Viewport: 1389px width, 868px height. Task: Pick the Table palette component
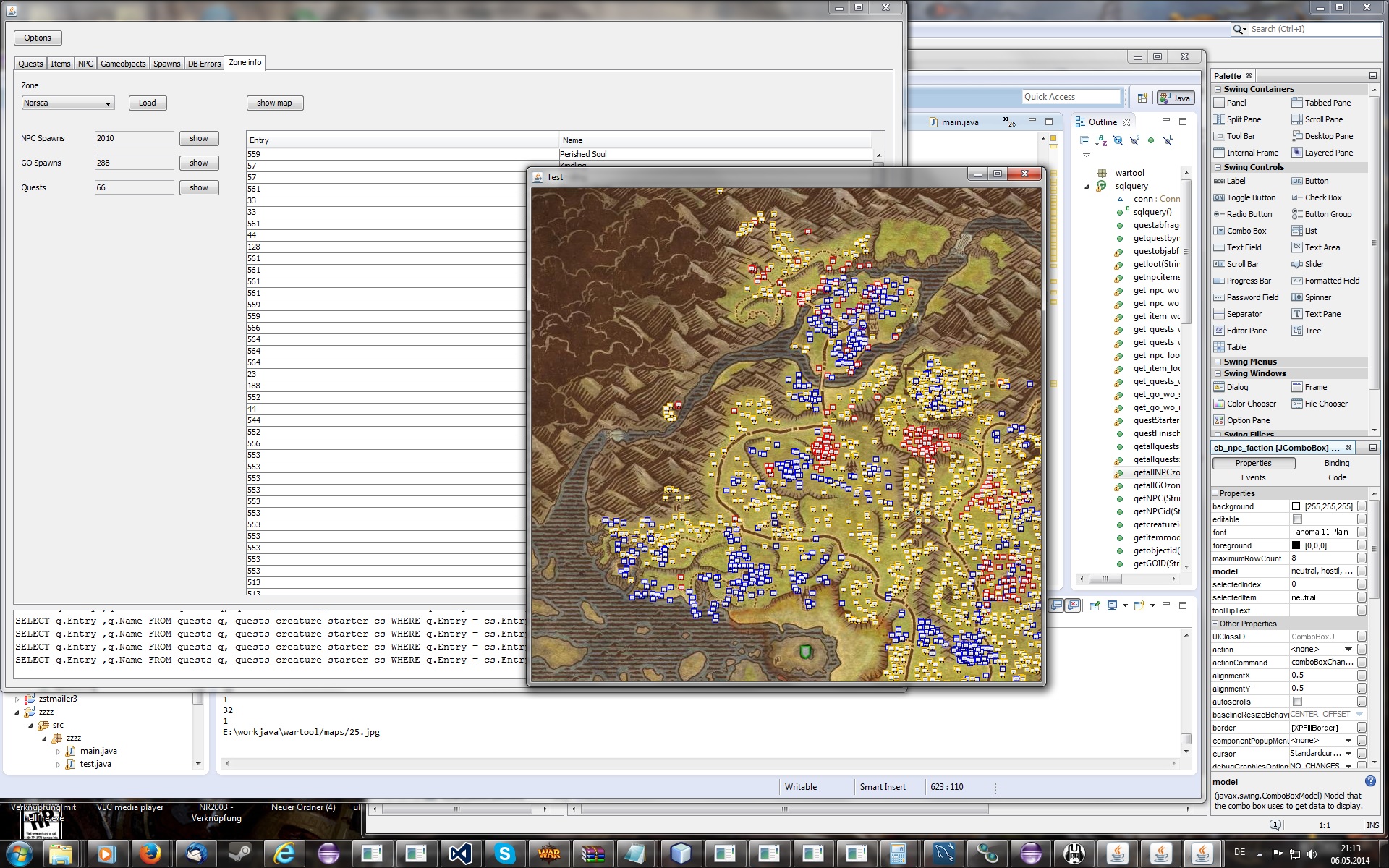point(1230,347)
